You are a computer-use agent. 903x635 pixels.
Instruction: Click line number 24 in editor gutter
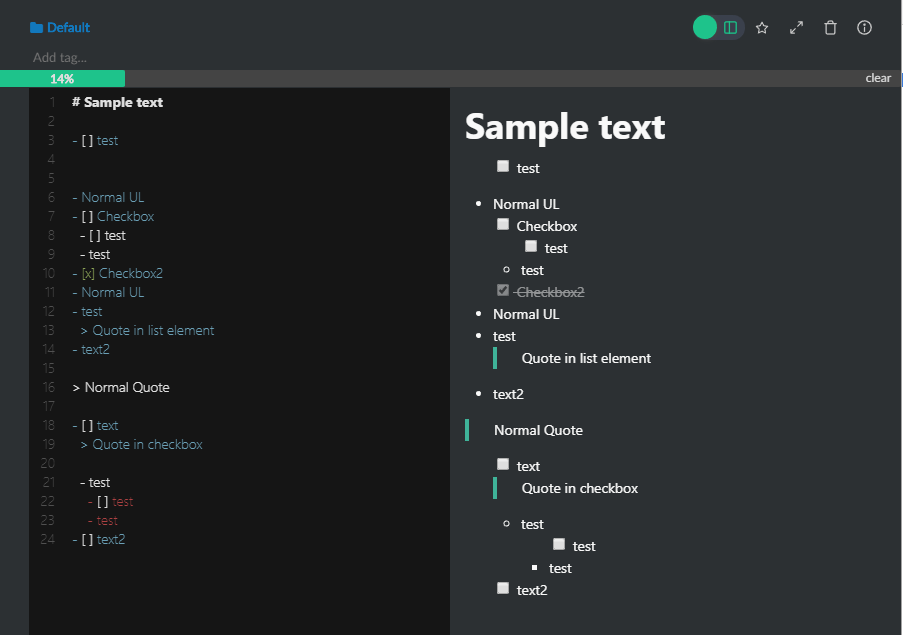[48, 539]
